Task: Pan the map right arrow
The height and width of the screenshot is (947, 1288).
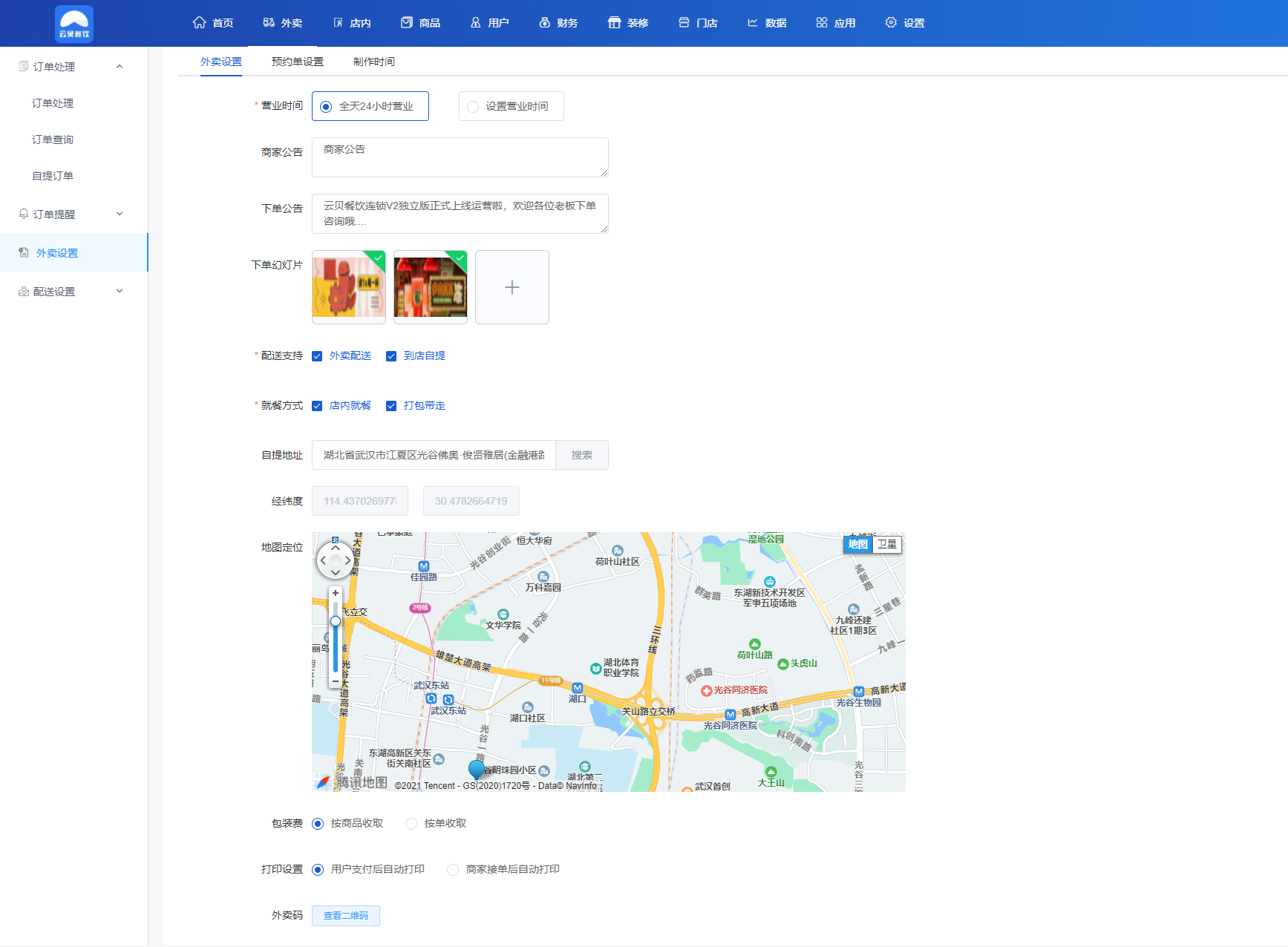Action: (347, 561)
